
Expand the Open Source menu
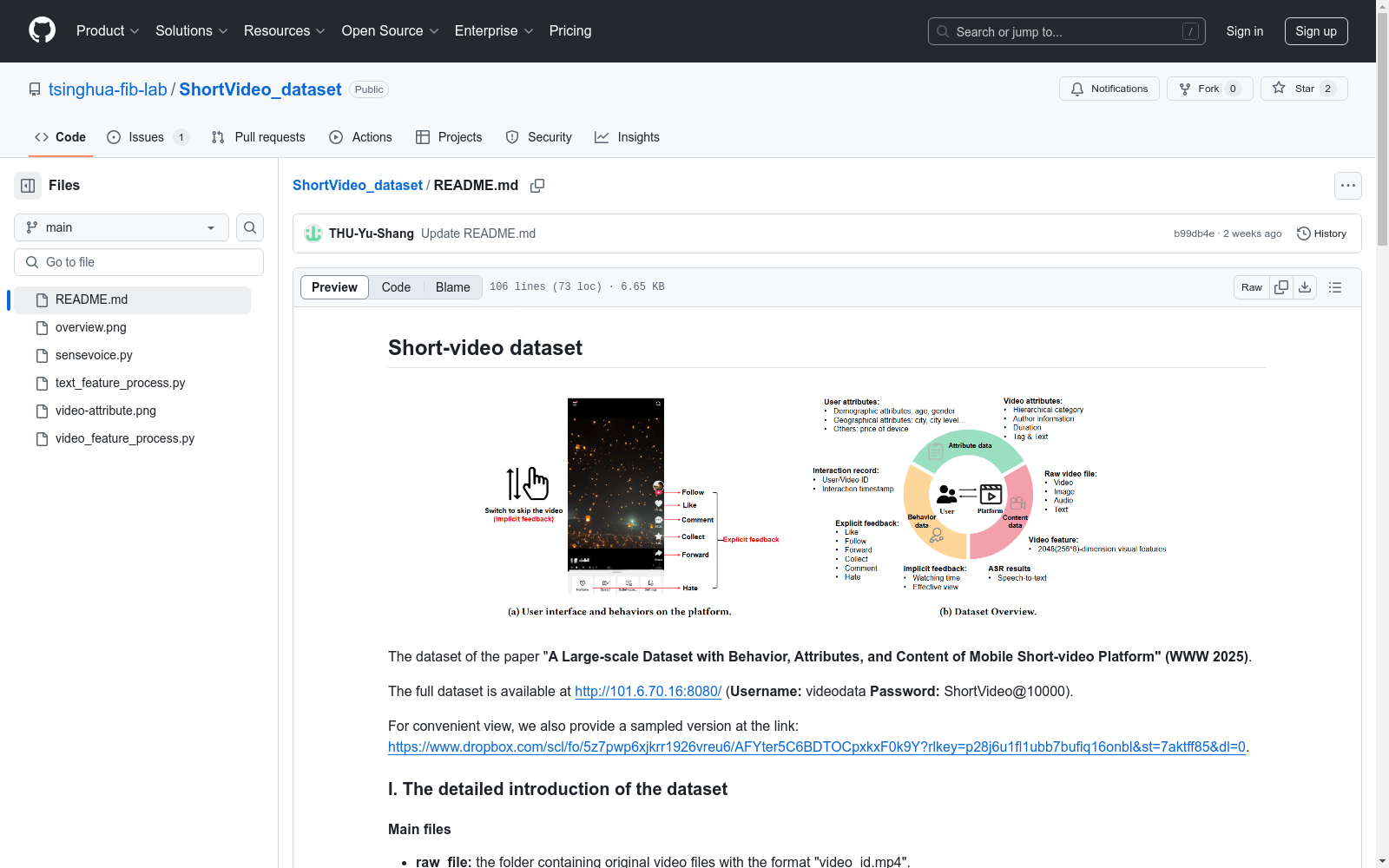390,31
